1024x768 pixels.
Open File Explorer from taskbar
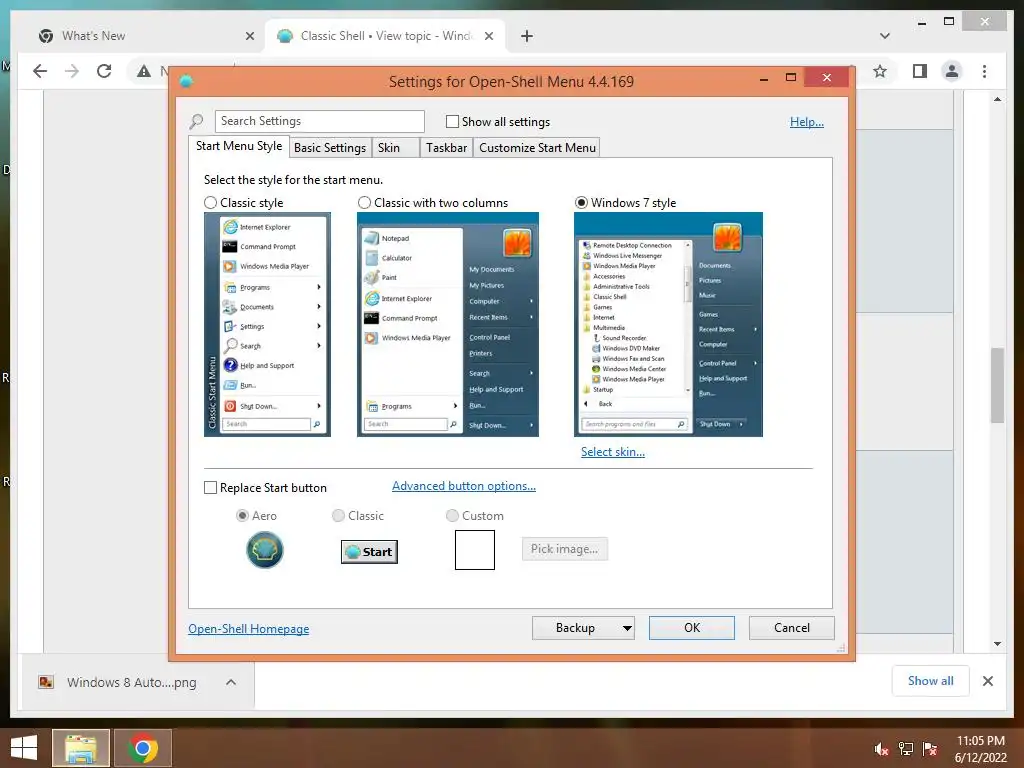[81, 748]
